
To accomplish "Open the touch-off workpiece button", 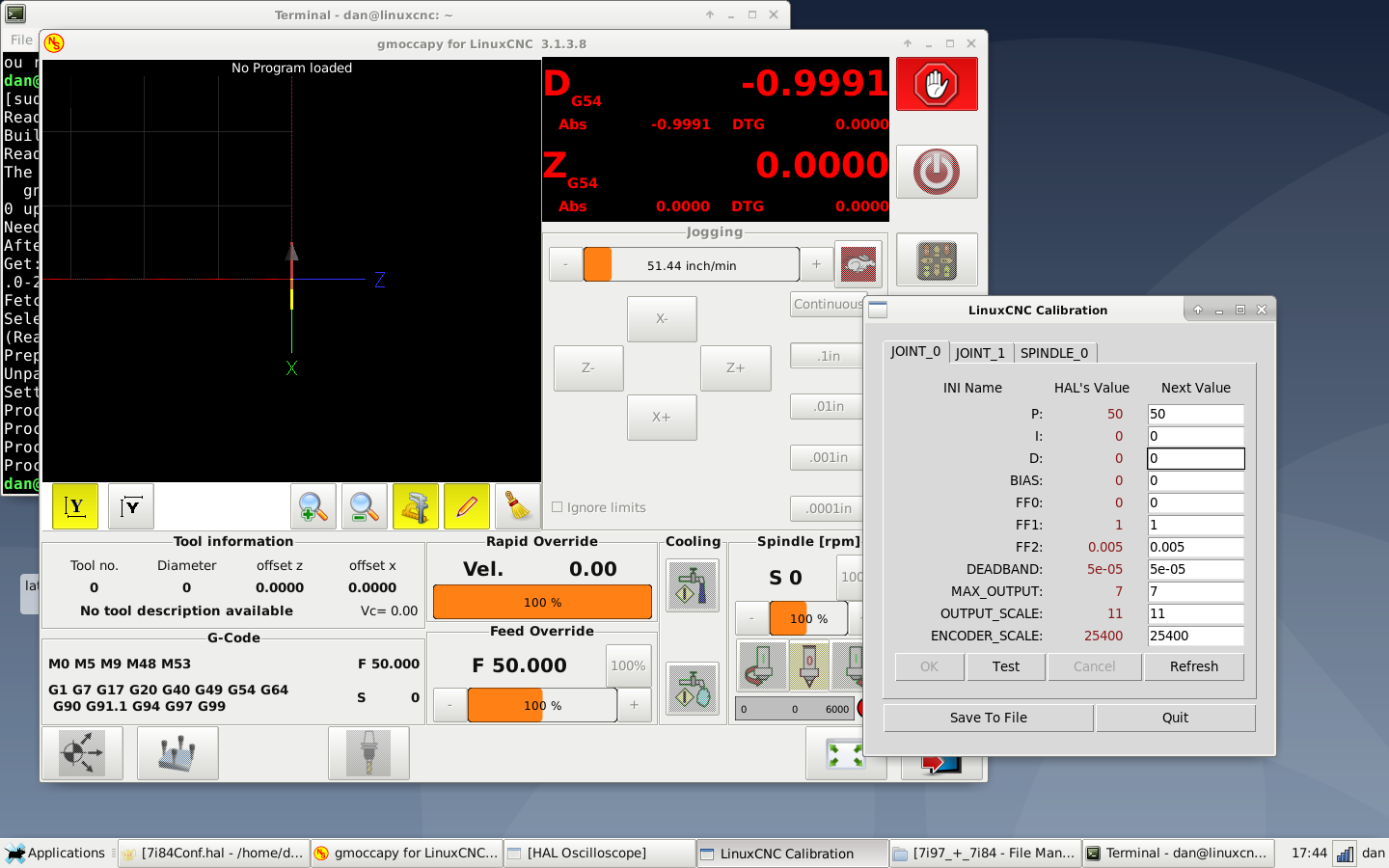I will (177, 752).
